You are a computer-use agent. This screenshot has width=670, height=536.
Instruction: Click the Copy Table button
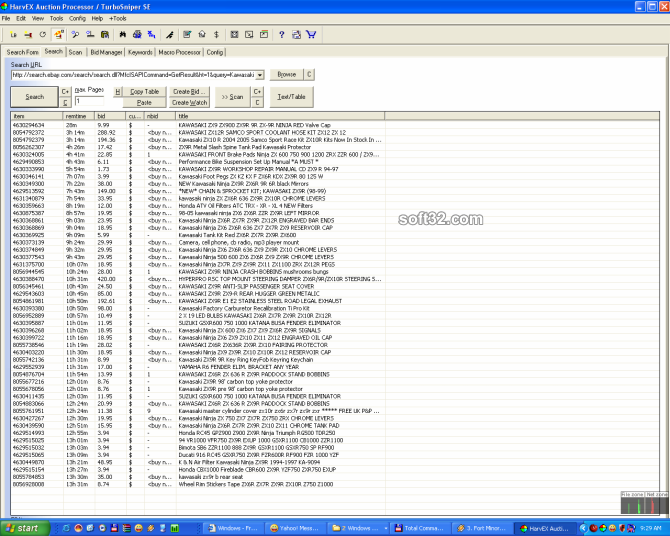click(x=144, y=91)
